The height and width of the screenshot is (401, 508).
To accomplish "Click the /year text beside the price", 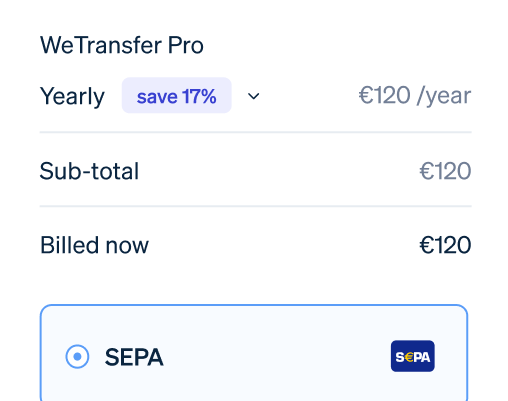I will tap(444, 96).
